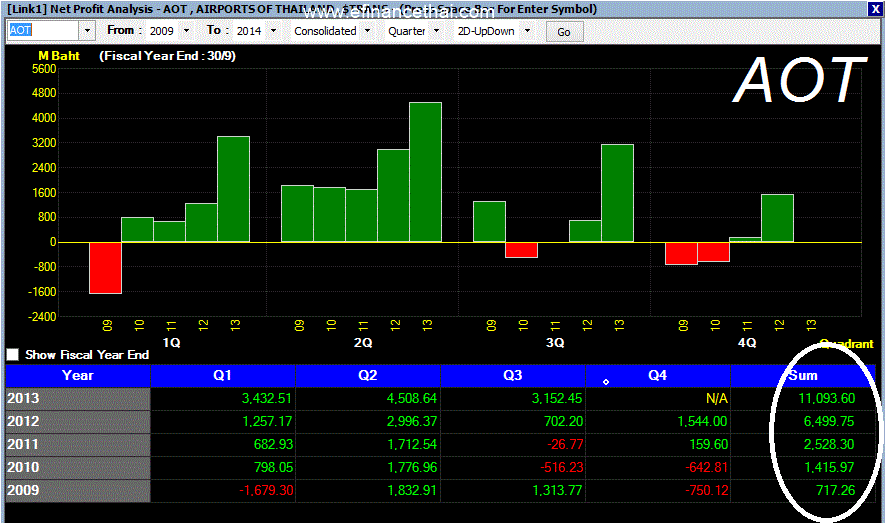Click the 1,257.17 Q1 2012 cell

point(223,422)
